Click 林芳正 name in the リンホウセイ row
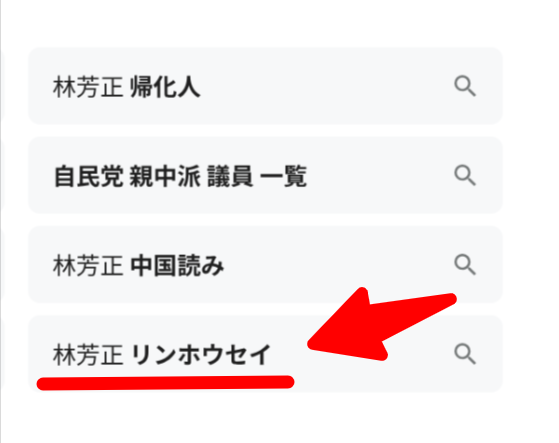559x443 pixels. [88, 355]
